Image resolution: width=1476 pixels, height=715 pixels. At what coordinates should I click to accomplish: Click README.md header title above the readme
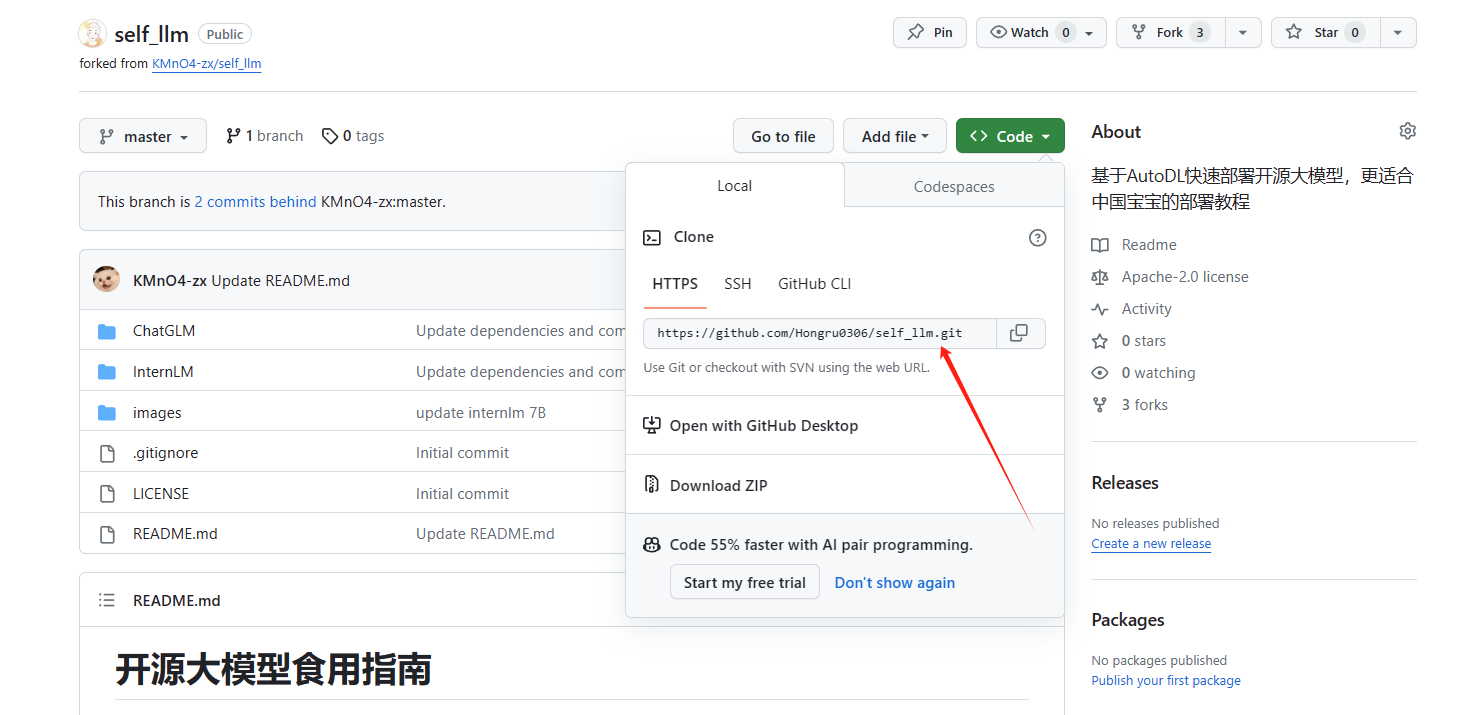[177, 601]
